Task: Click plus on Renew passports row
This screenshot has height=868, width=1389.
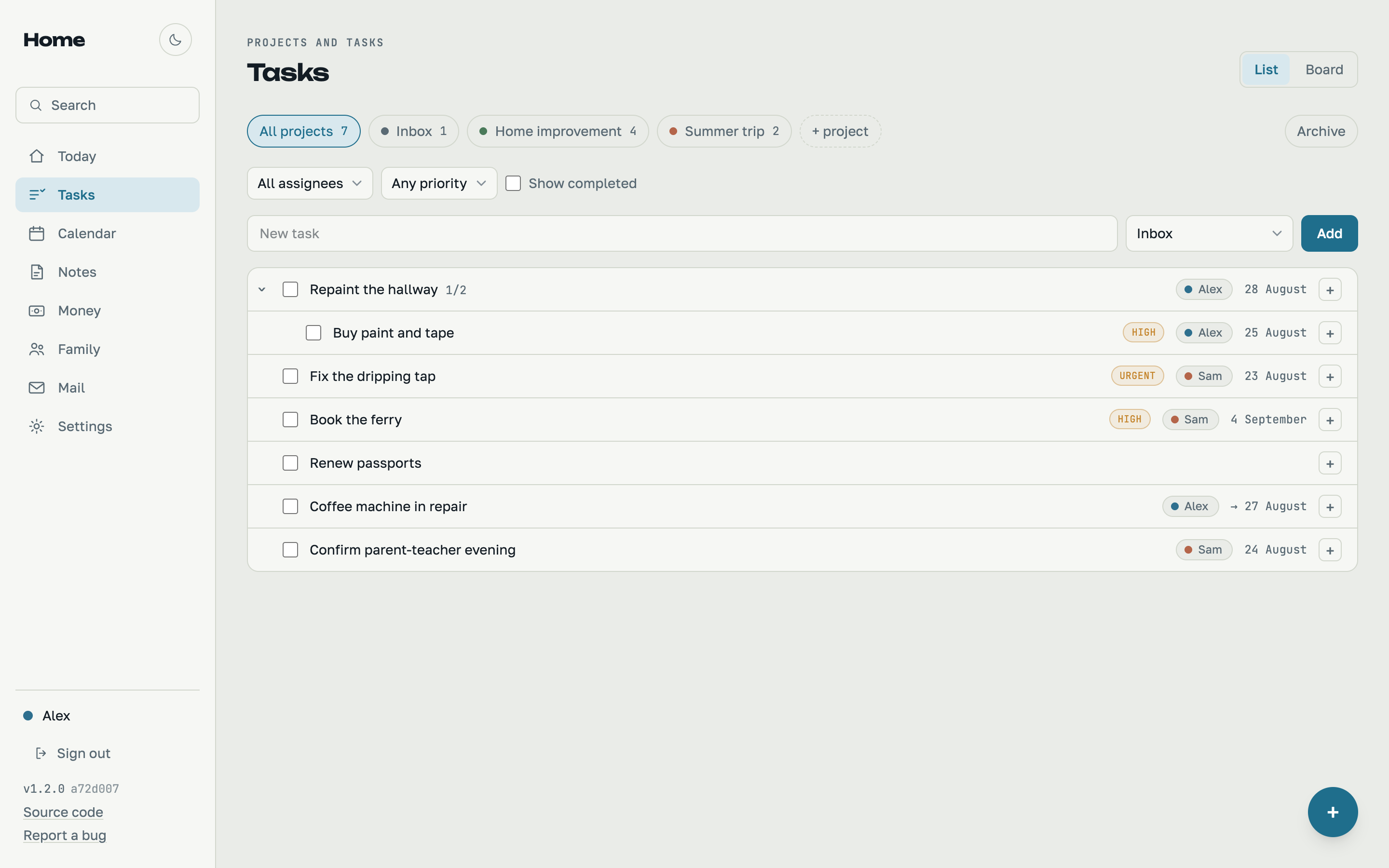Action: 1330,463
